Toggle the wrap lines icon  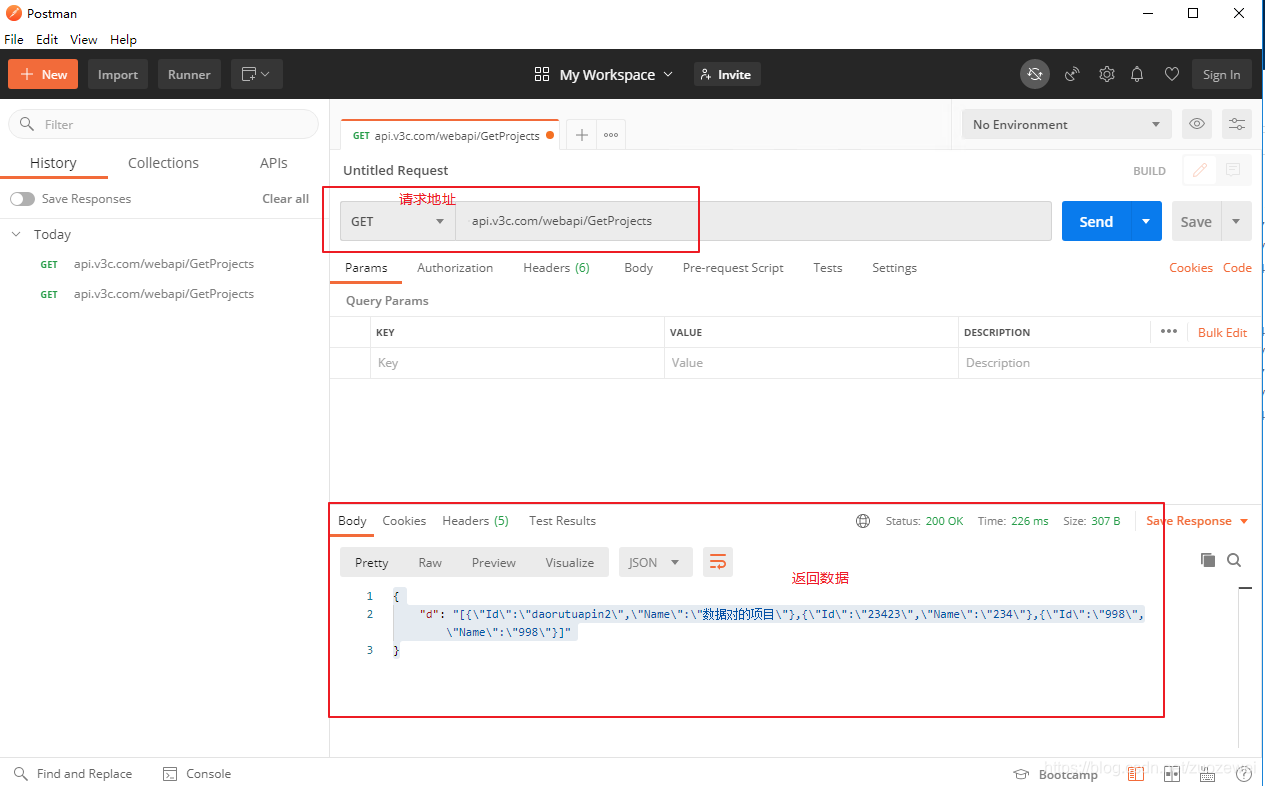click(718, 563)
